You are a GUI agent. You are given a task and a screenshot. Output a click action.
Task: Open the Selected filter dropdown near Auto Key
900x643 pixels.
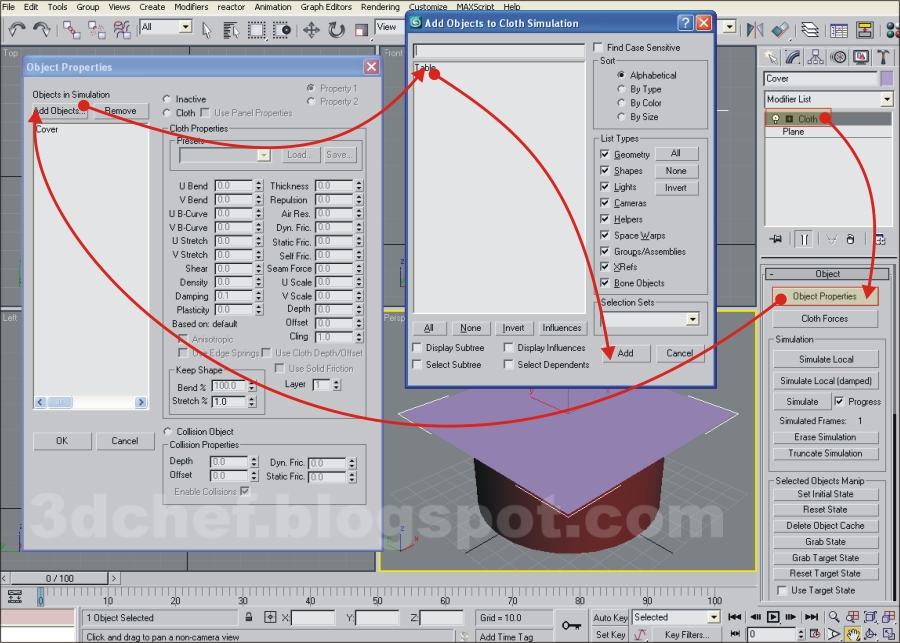click(x=712, y=617)
